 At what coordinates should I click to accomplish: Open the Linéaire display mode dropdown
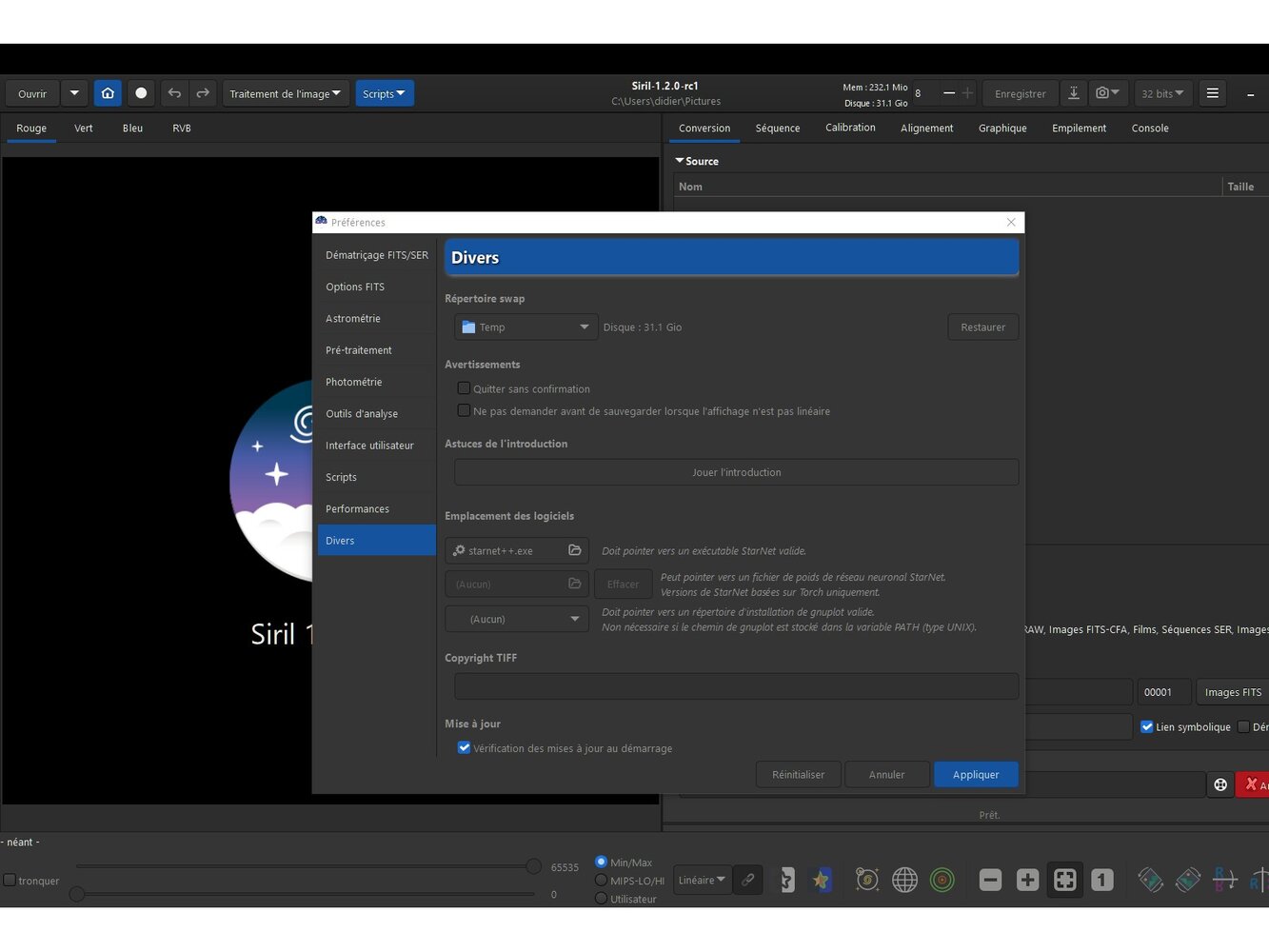point(702,880)
